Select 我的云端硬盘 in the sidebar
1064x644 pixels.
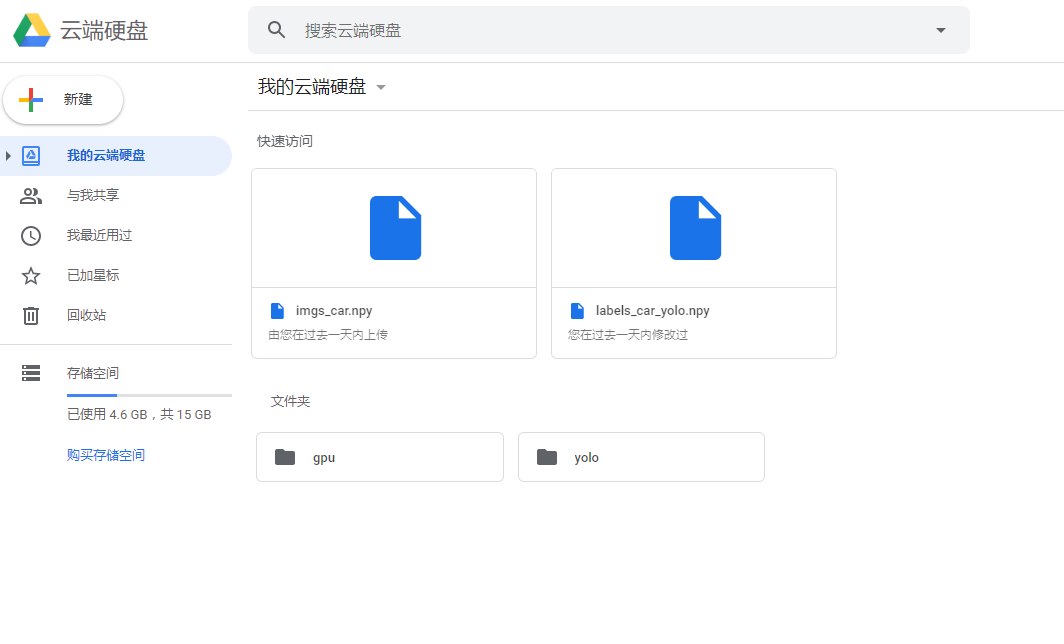(x=116, y=156)
